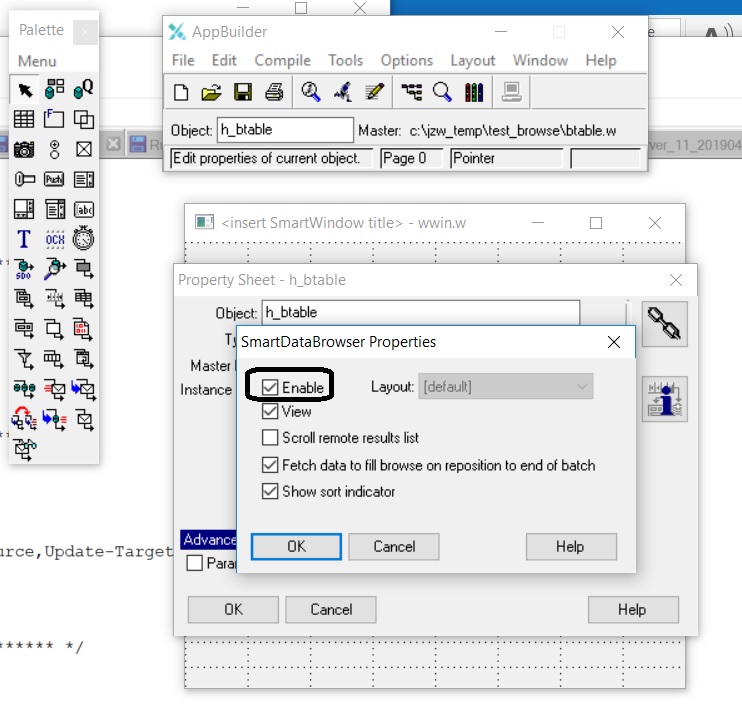
Task: Open the Window menu
Action: [x=540, y=61]
